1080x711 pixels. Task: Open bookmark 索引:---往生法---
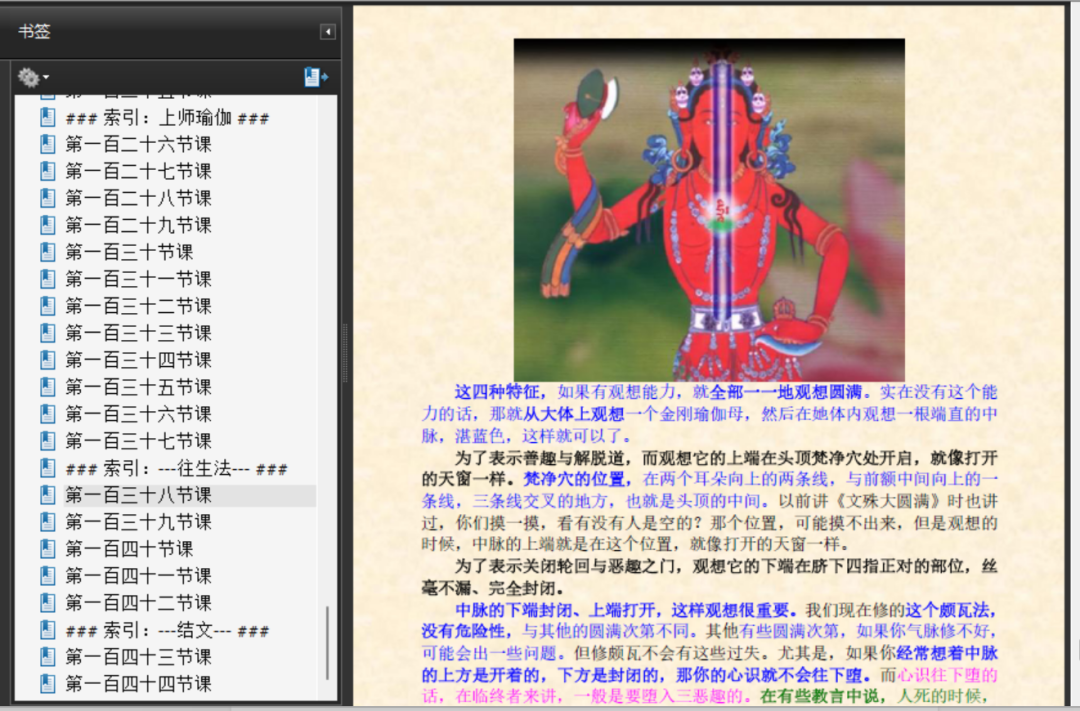[x=176, y=468]
